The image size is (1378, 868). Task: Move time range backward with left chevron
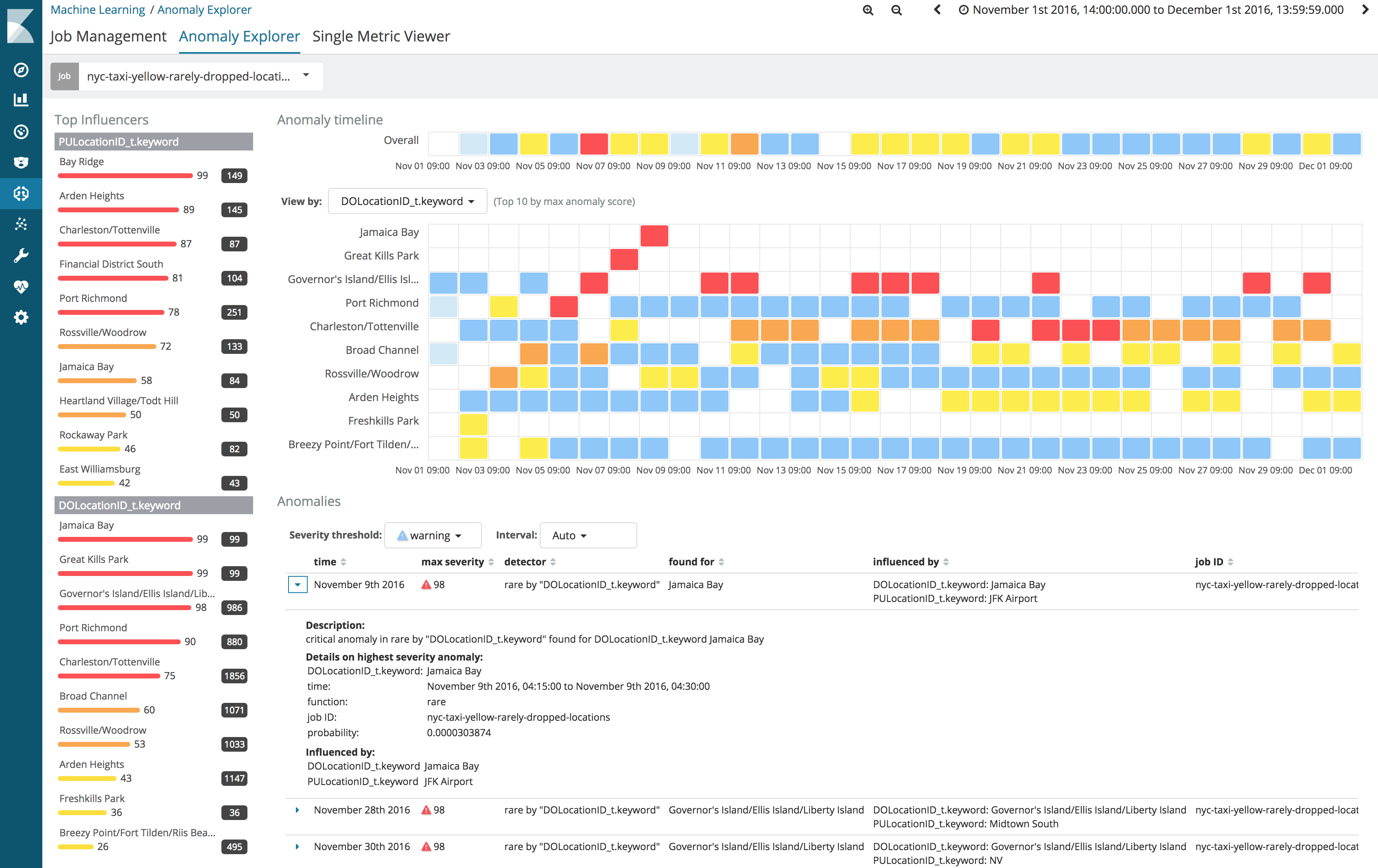[937, 10]
